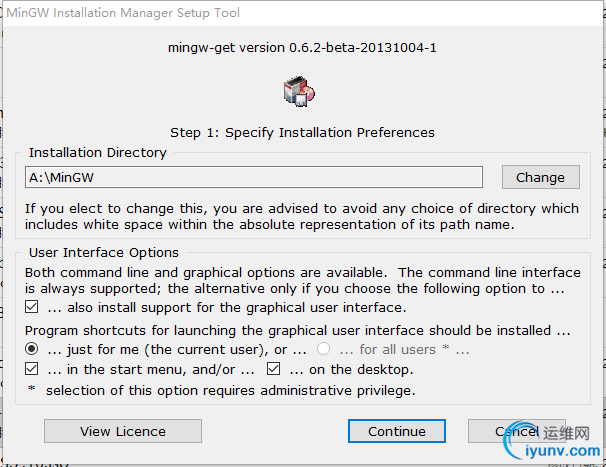Toggle the start menu shortcut checkbox
Screen dimensions: 606x467
pyautogui.click(x=32, y=369)
